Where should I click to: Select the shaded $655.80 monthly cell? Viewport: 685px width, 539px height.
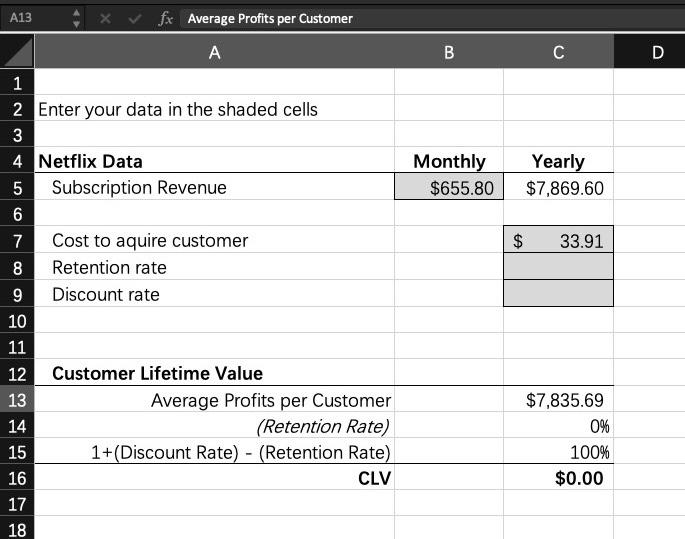[x=449, y=187]
